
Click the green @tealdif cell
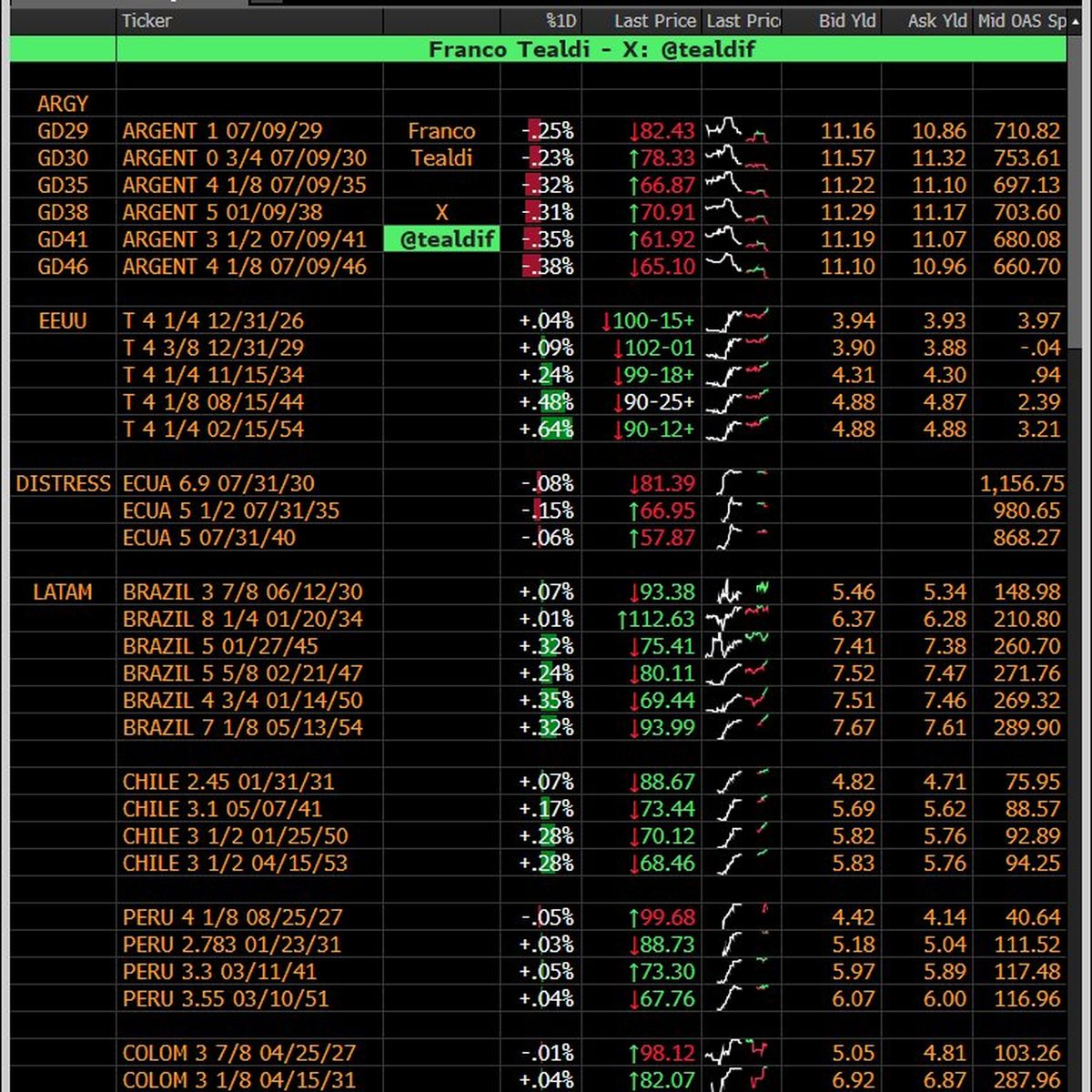click(x=441, y=239)
